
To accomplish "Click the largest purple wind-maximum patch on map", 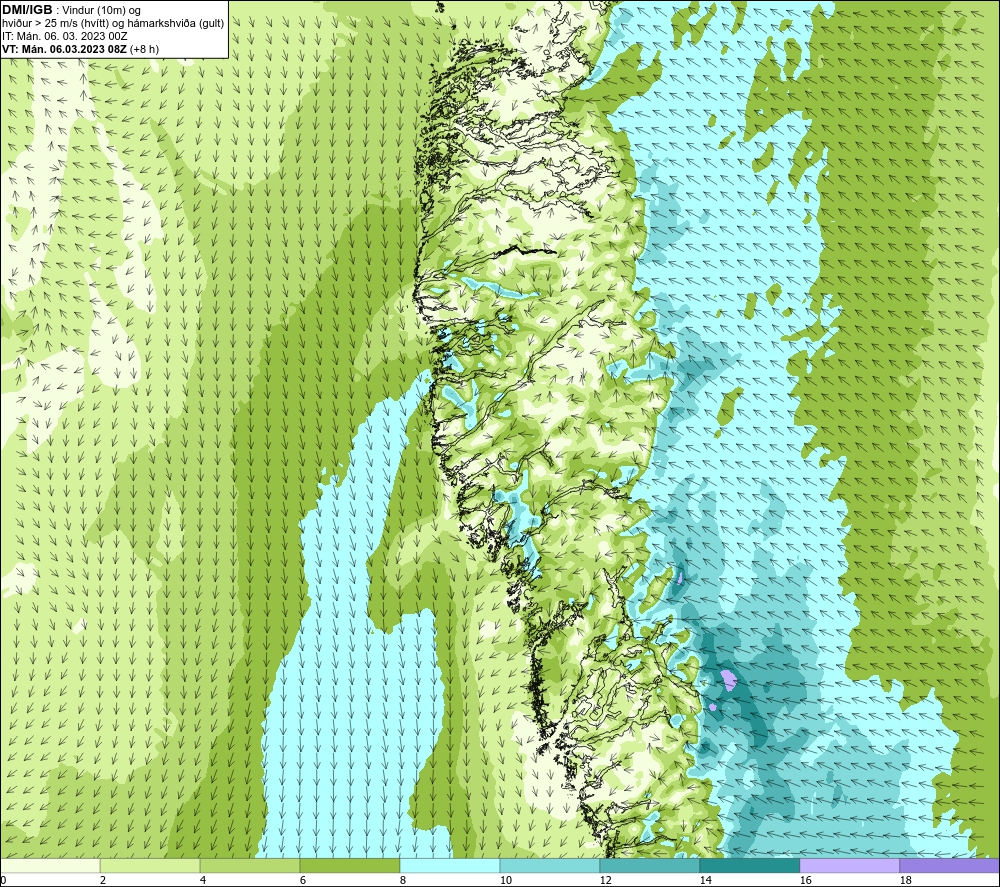I will (728, 680).
